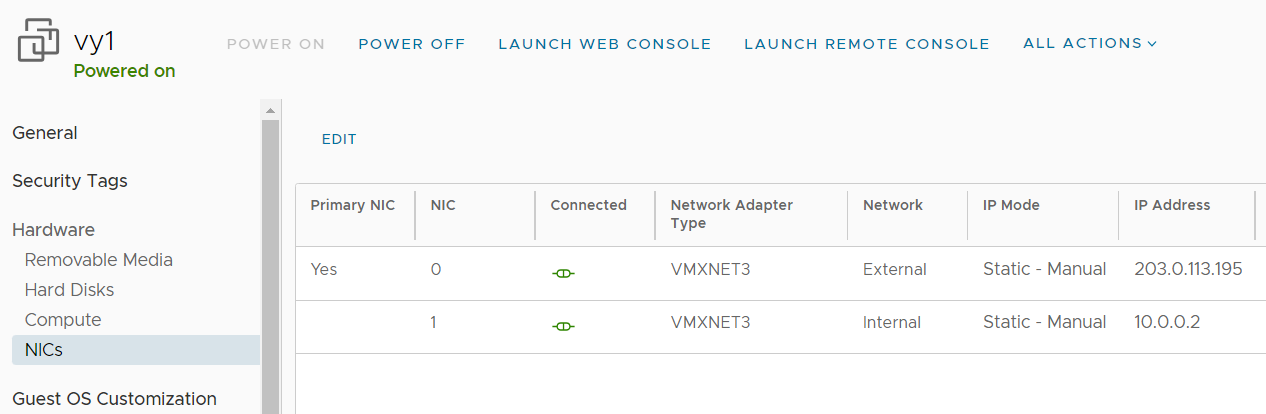The image size is (1266, 414).
Task: Launch the remote console
Action: coord(867,44)
